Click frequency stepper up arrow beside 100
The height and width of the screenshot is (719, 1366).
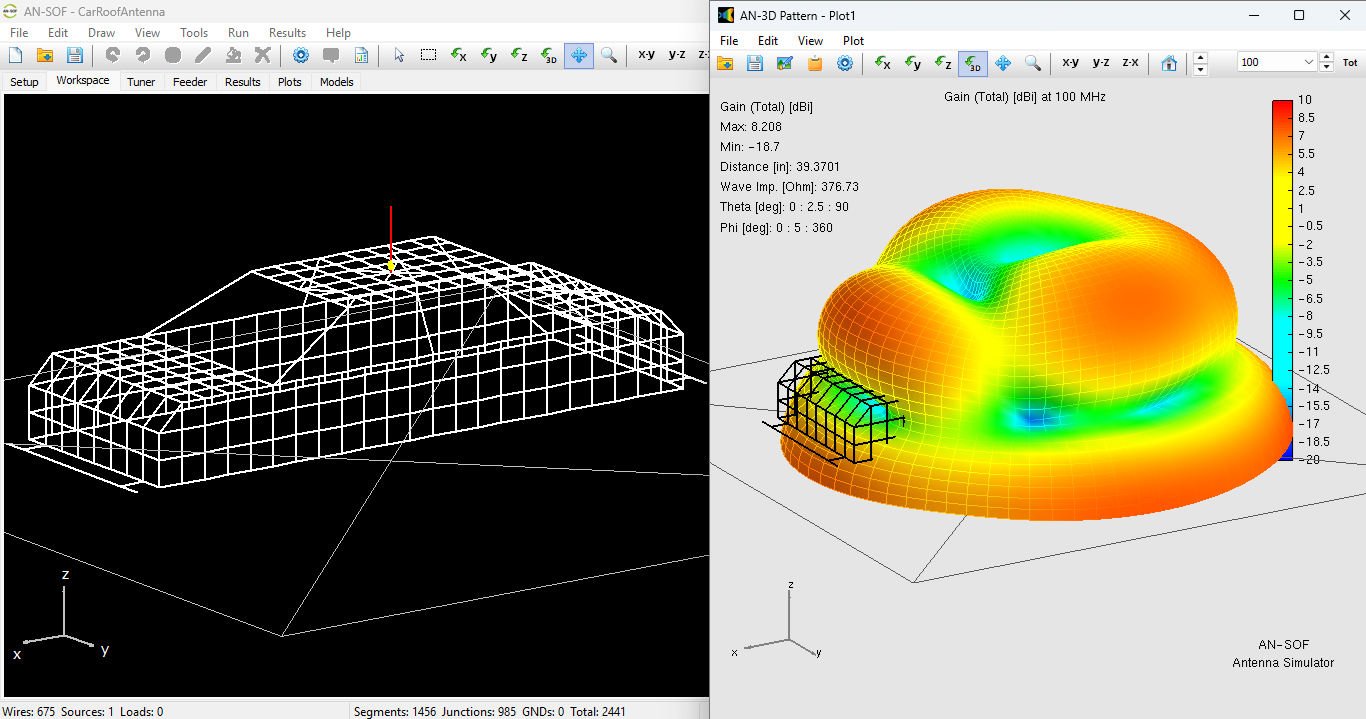pyautogui.click(x=1326, y=57)
